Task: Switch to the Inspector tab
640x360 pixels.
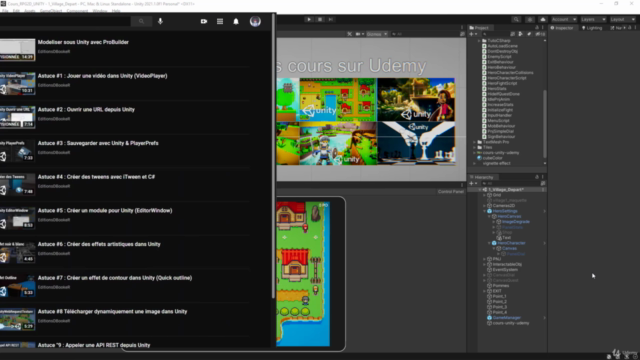Action: pyautogui.click(x=562, y=28)
